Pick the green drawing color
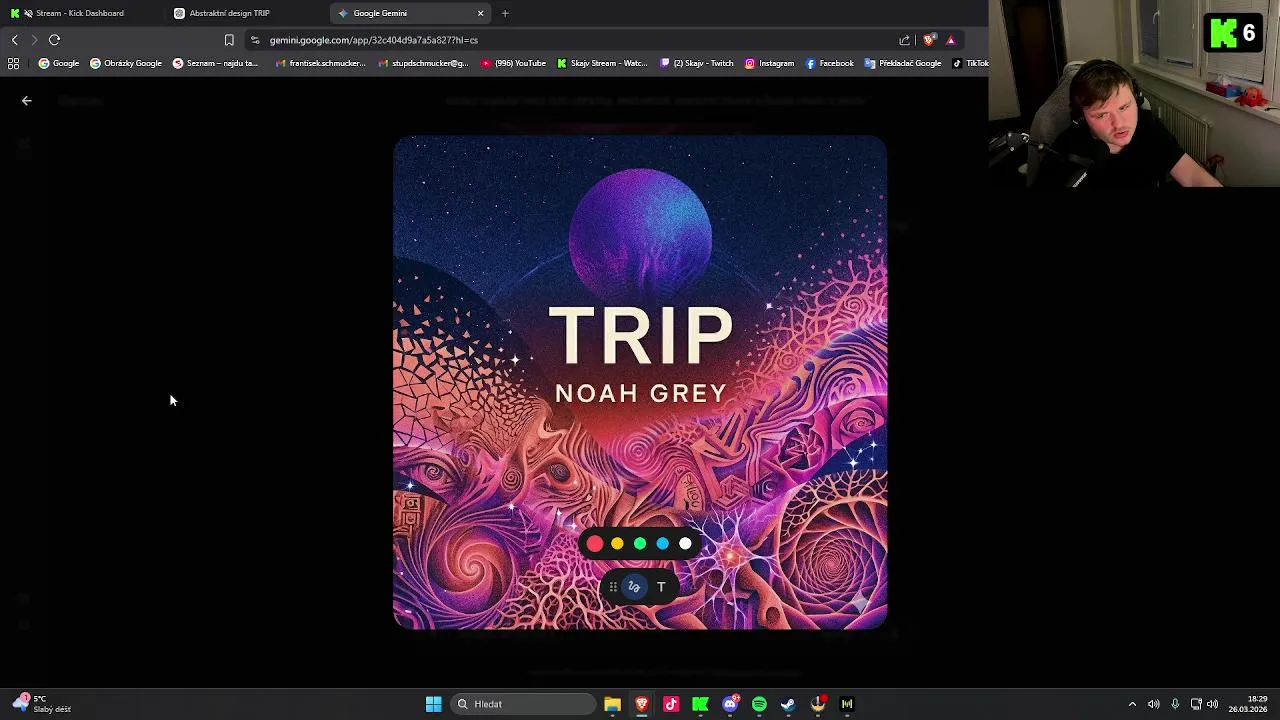This screenshot has height=720, width=1280. (x=640, y=544)
